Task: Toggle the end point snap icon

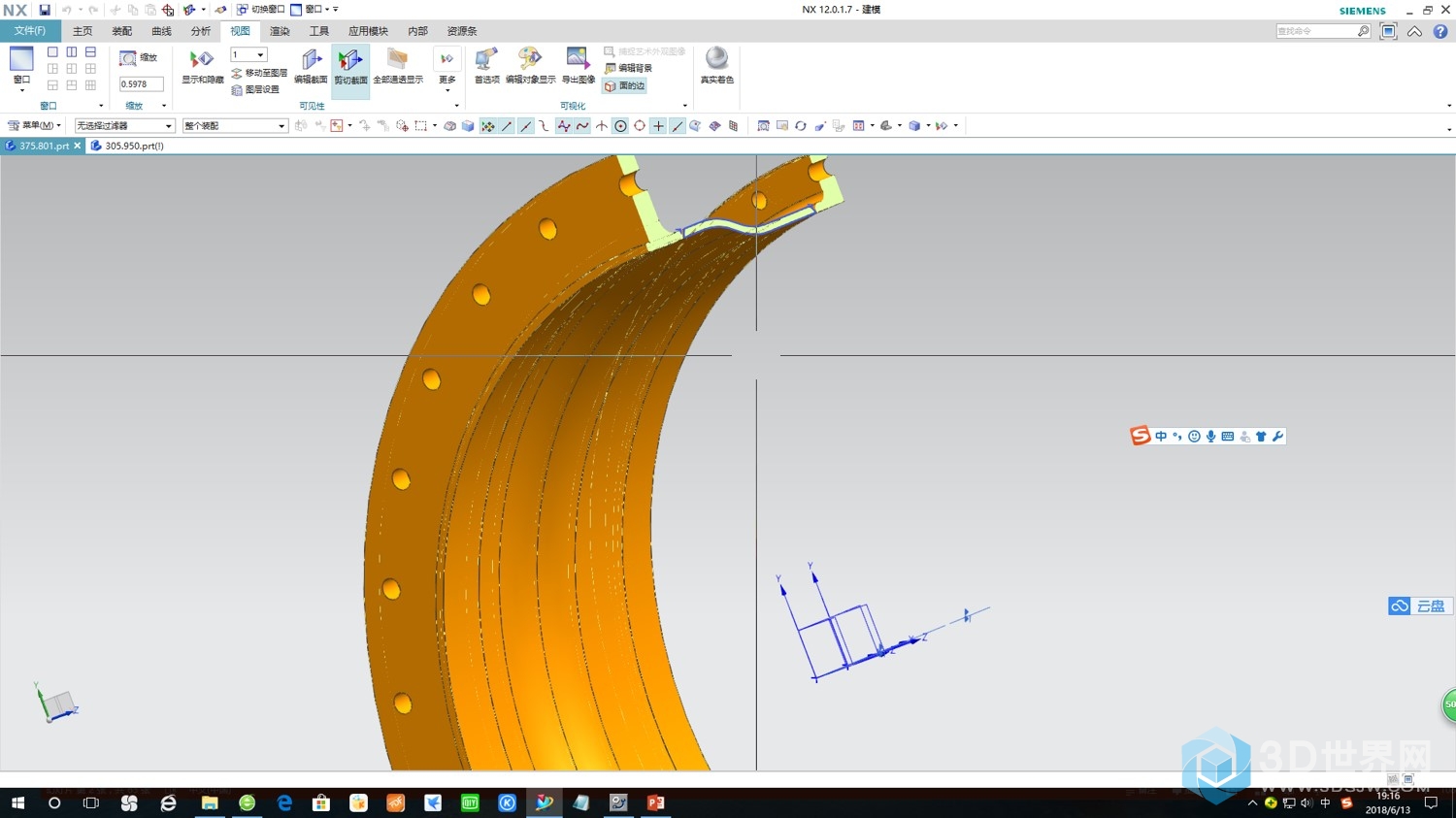Action: [x=507, y=126]
